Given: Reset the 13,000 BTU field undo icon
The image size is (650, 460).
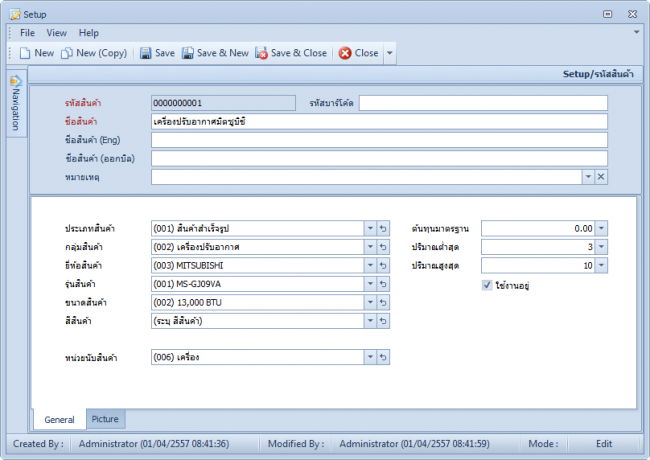Looking at the screenshot, I should tap(383, 303).
